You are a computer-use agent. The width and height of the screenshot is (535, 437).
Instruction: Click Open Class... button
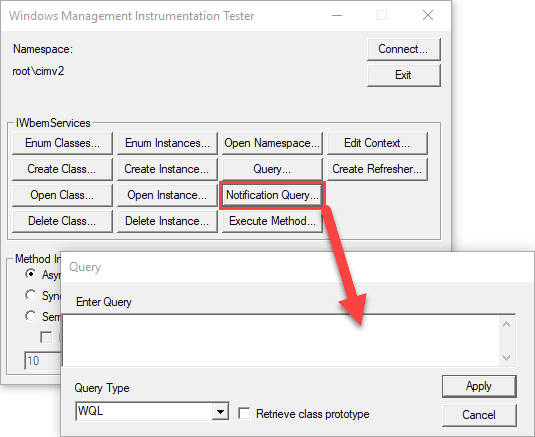[62, 195]
